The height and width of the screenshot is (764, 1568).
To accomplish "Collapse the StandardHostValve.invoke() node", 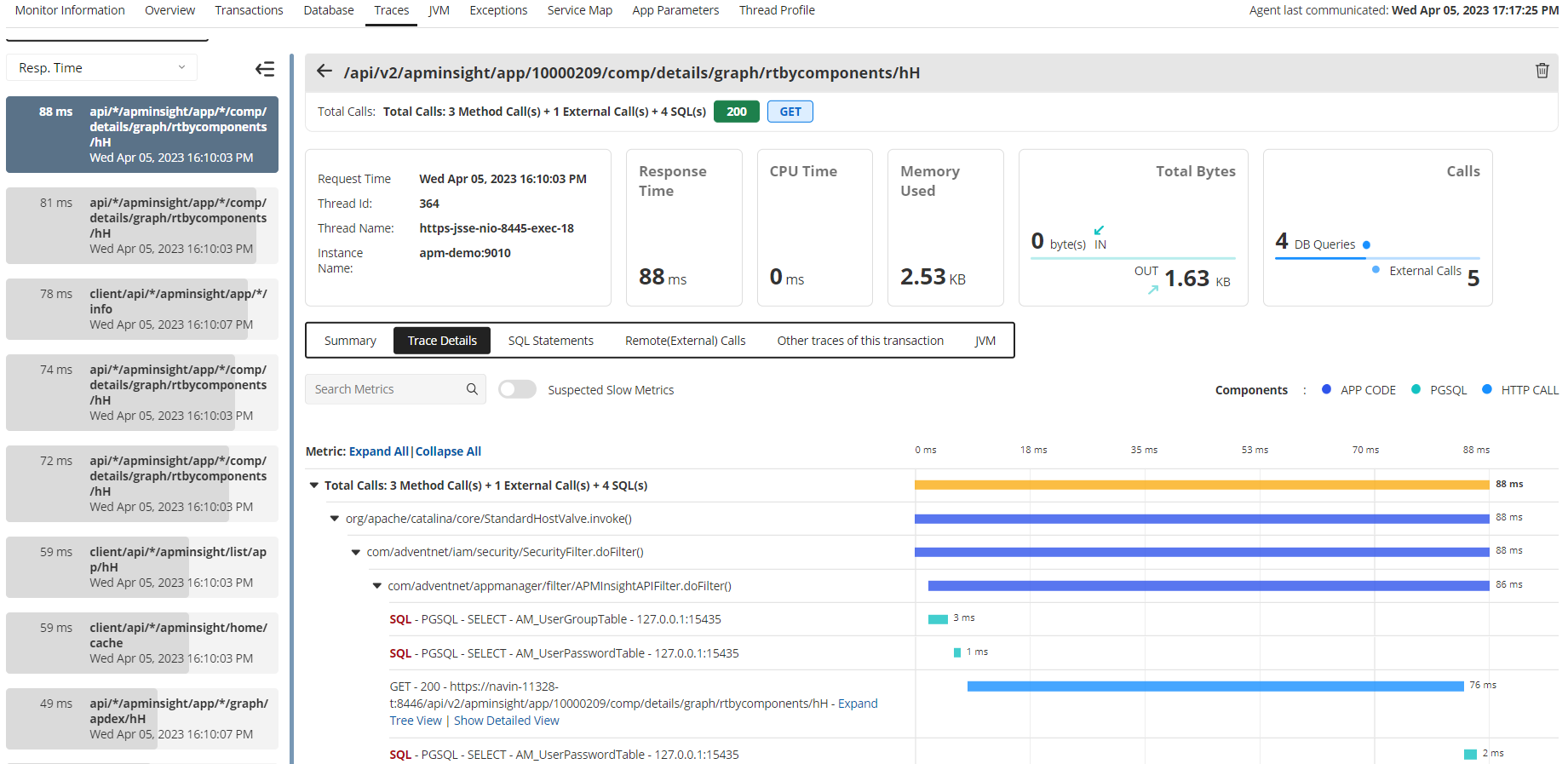I will click(335, 519).
